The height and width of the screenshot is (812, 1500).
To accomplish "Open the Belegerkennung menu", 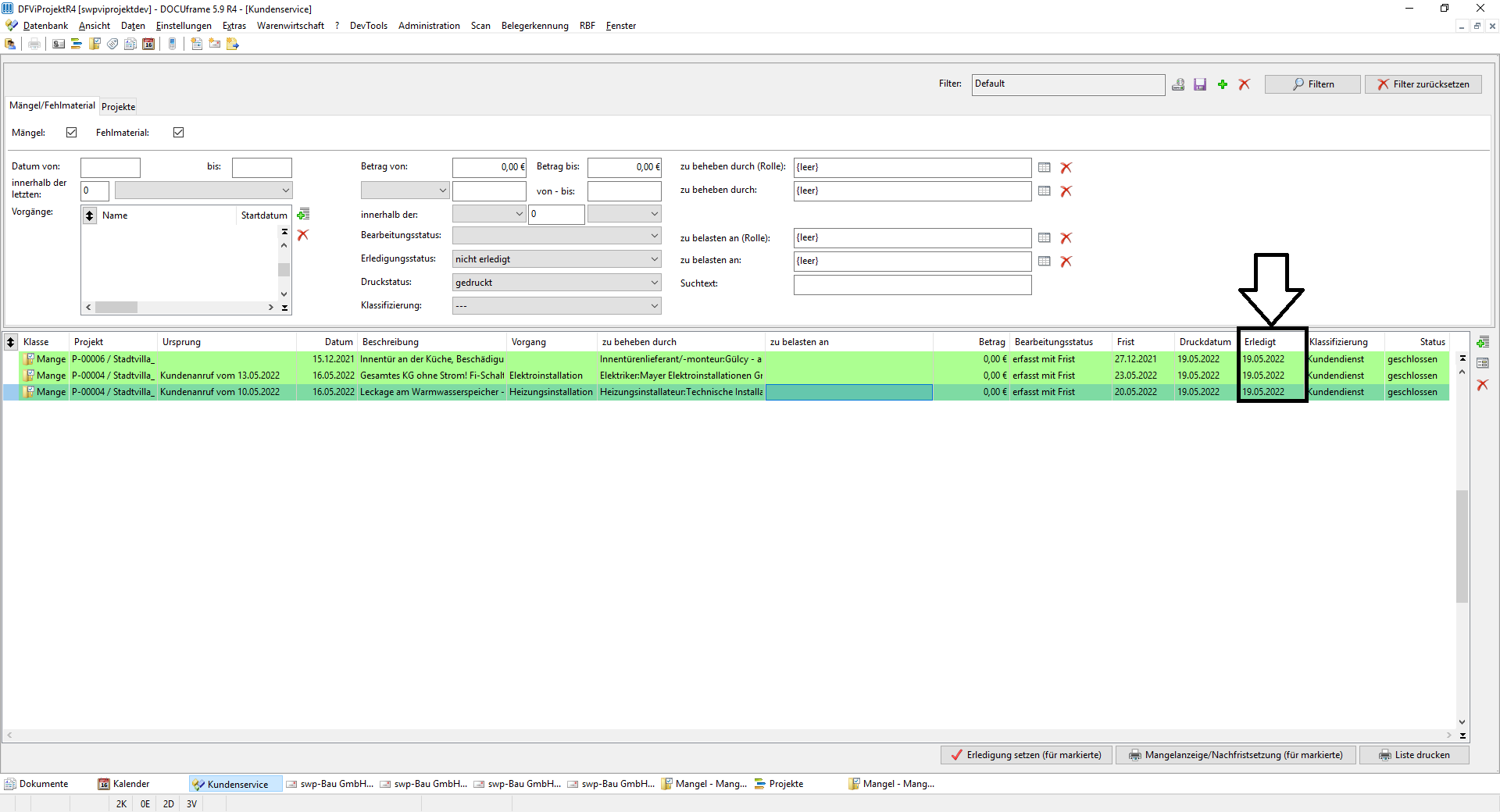I will [535, 26].
